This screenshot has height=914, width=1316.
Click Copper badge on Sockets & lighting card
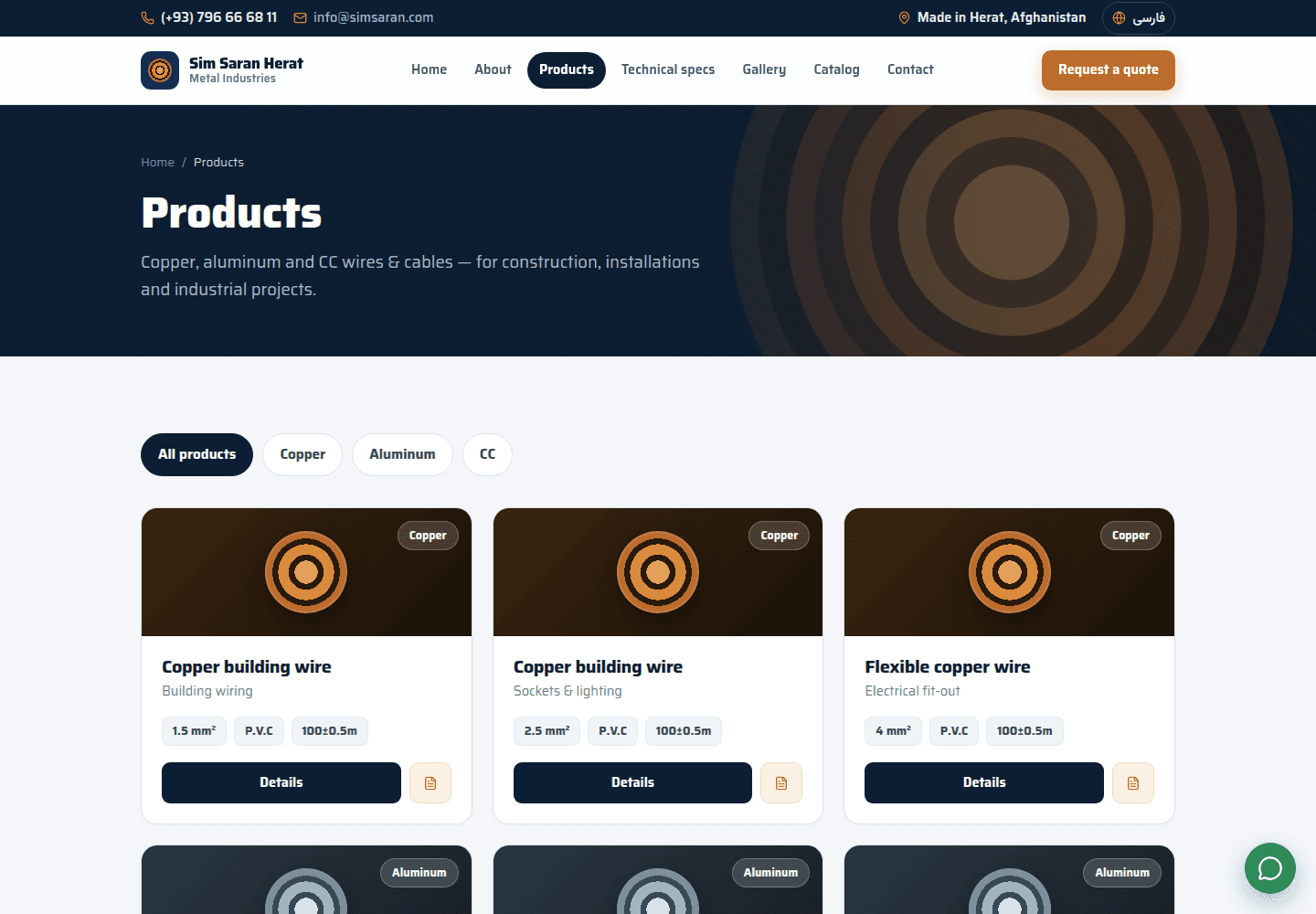(780, 536)
